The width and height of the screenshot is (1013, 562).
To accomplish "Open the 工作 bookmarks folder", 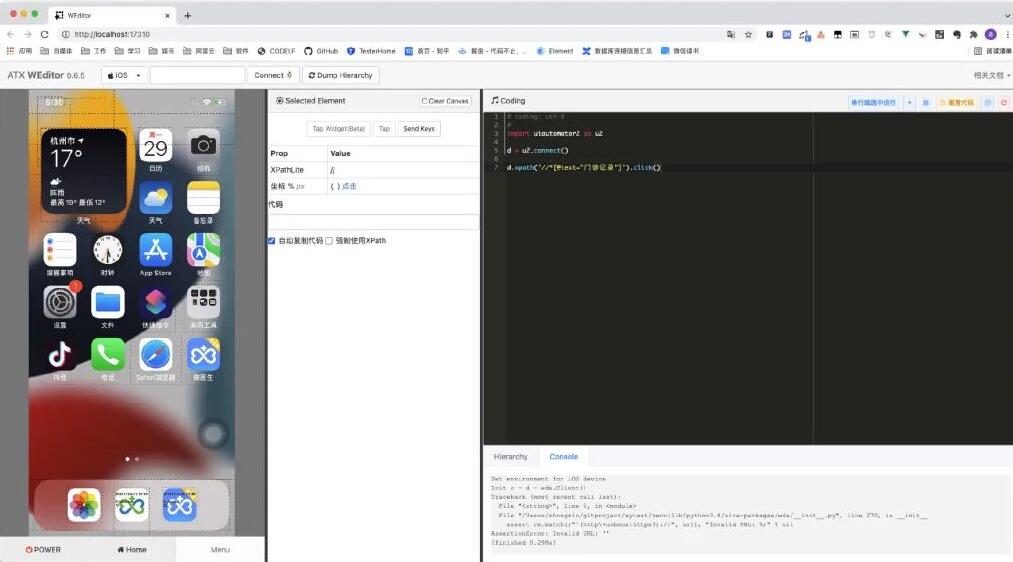I will (x=94, y=51).
